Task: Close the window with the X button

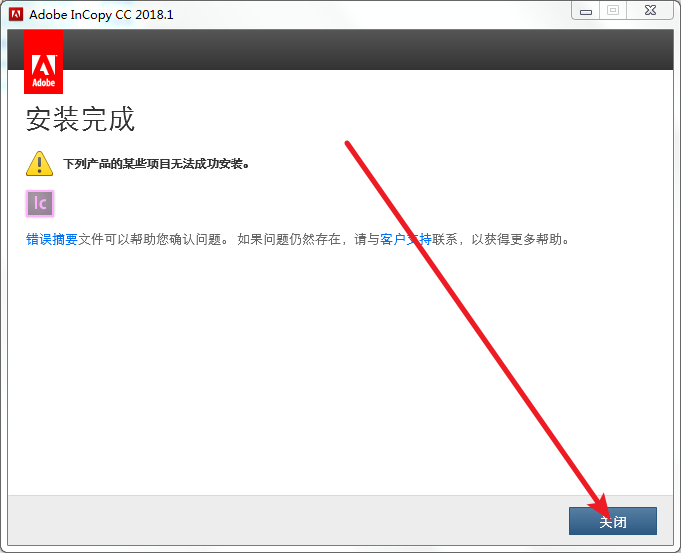Action: click(650, 11)
